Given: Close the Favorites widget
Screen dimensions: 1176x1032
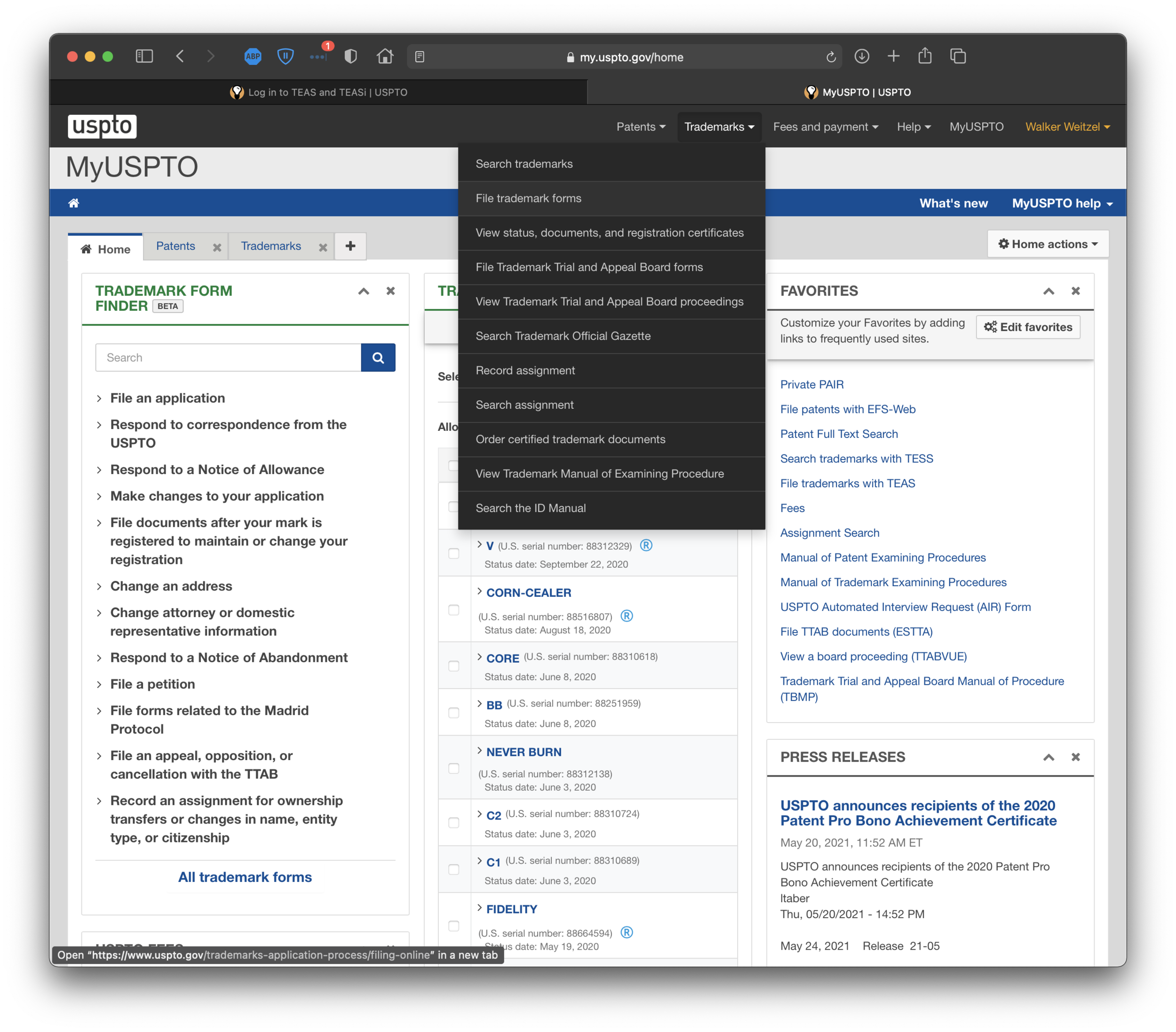Looking at the screenshot, I should [x=1075, y=291].
